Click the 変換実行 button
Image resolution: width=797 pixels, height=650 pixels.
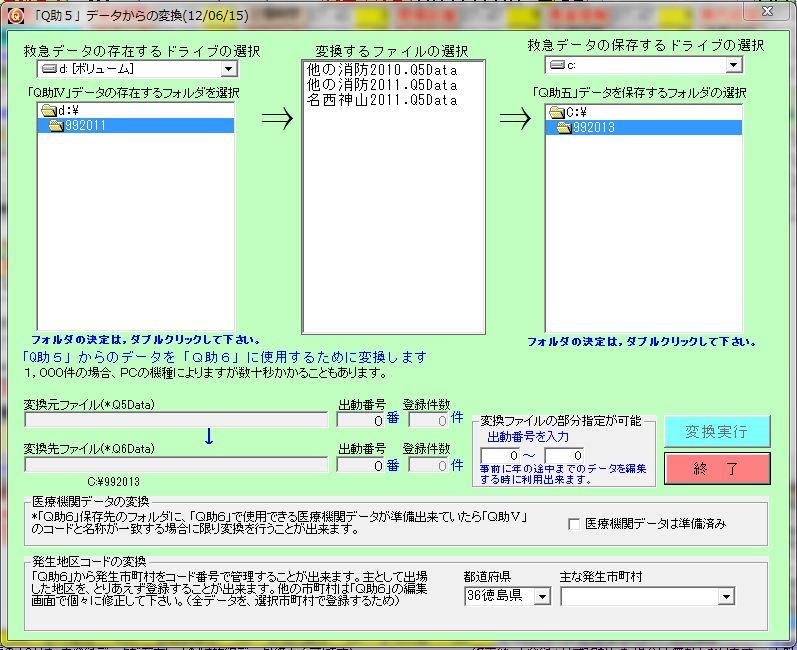(717, 431)
